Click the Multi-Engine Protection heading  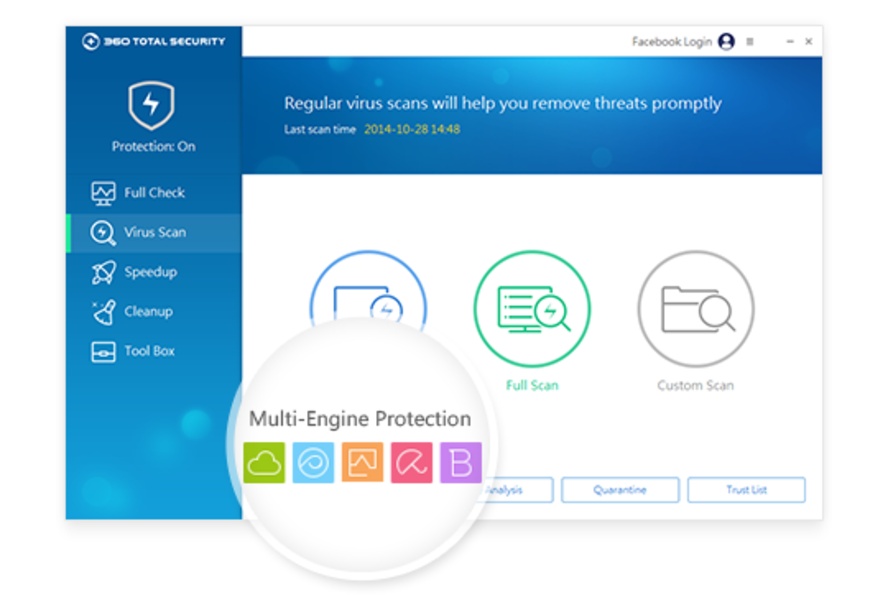coord(360,419)
